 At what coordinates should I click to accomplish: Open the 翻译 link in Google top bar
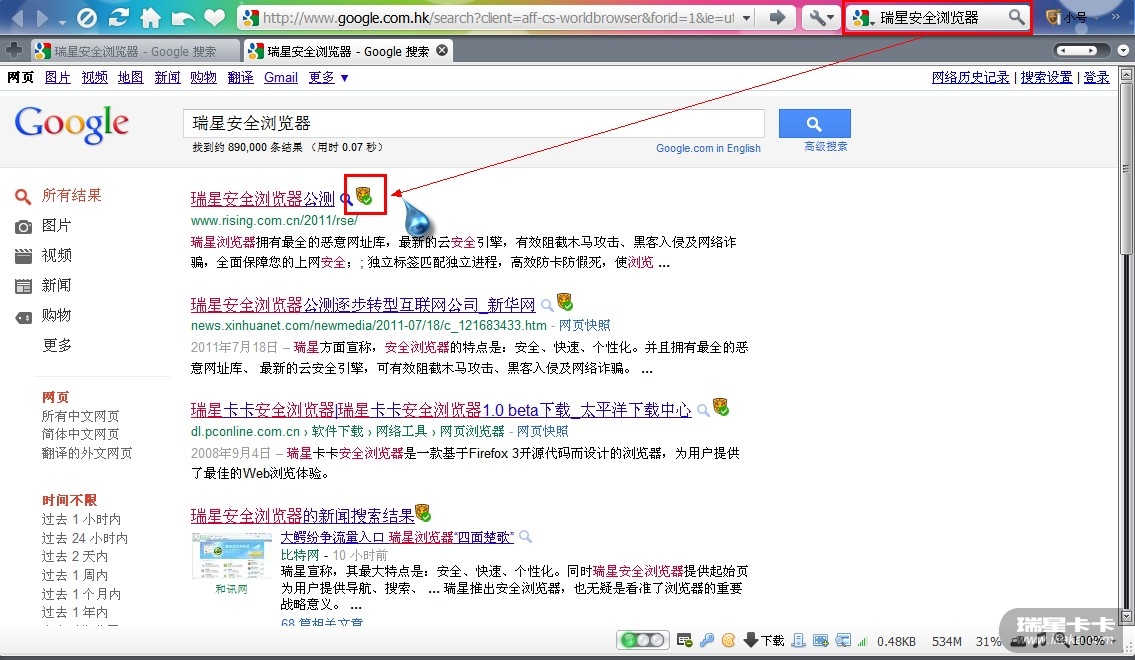[x=240, y=77]
